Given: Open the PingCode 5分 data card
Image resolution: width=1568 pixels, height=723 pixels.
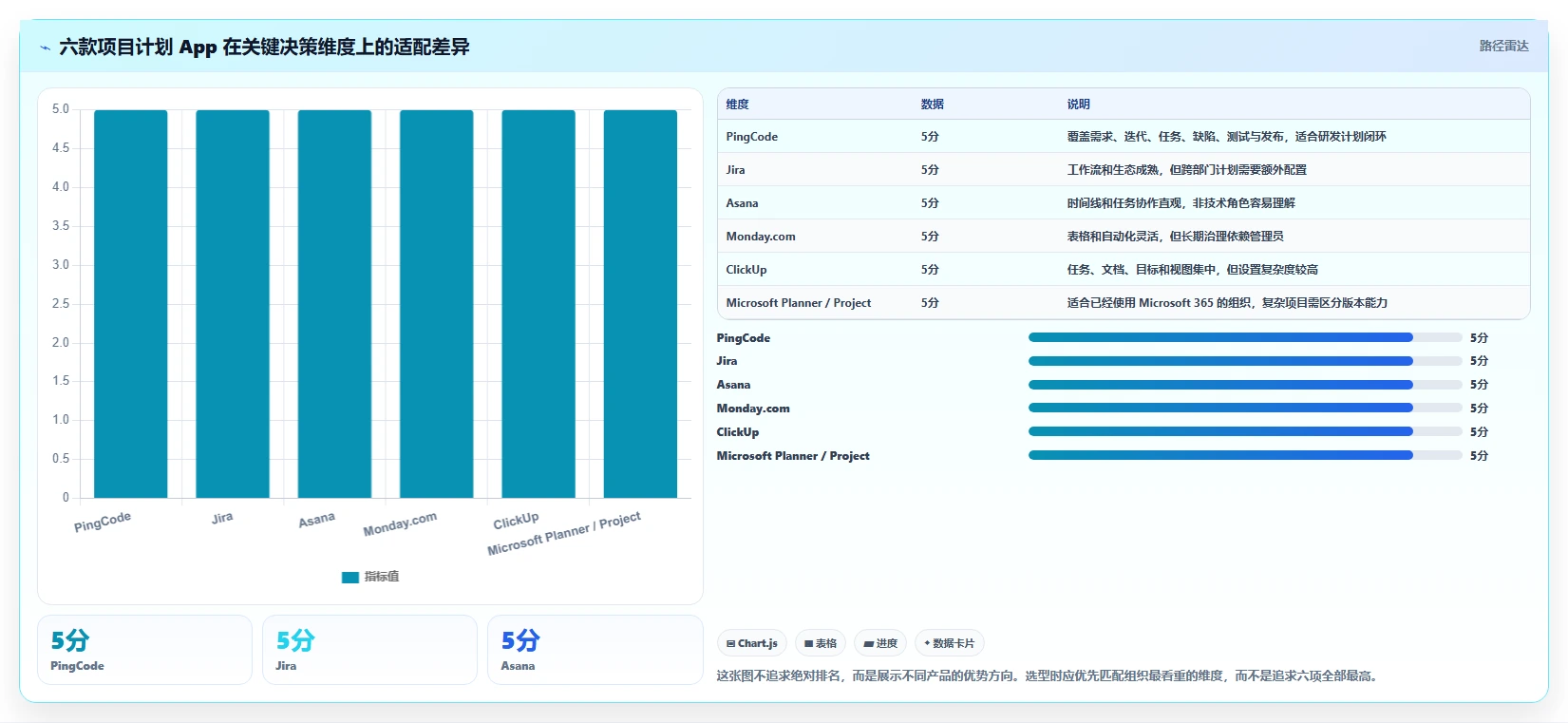Looking at the screenshot, I should (x=144, y=650).
